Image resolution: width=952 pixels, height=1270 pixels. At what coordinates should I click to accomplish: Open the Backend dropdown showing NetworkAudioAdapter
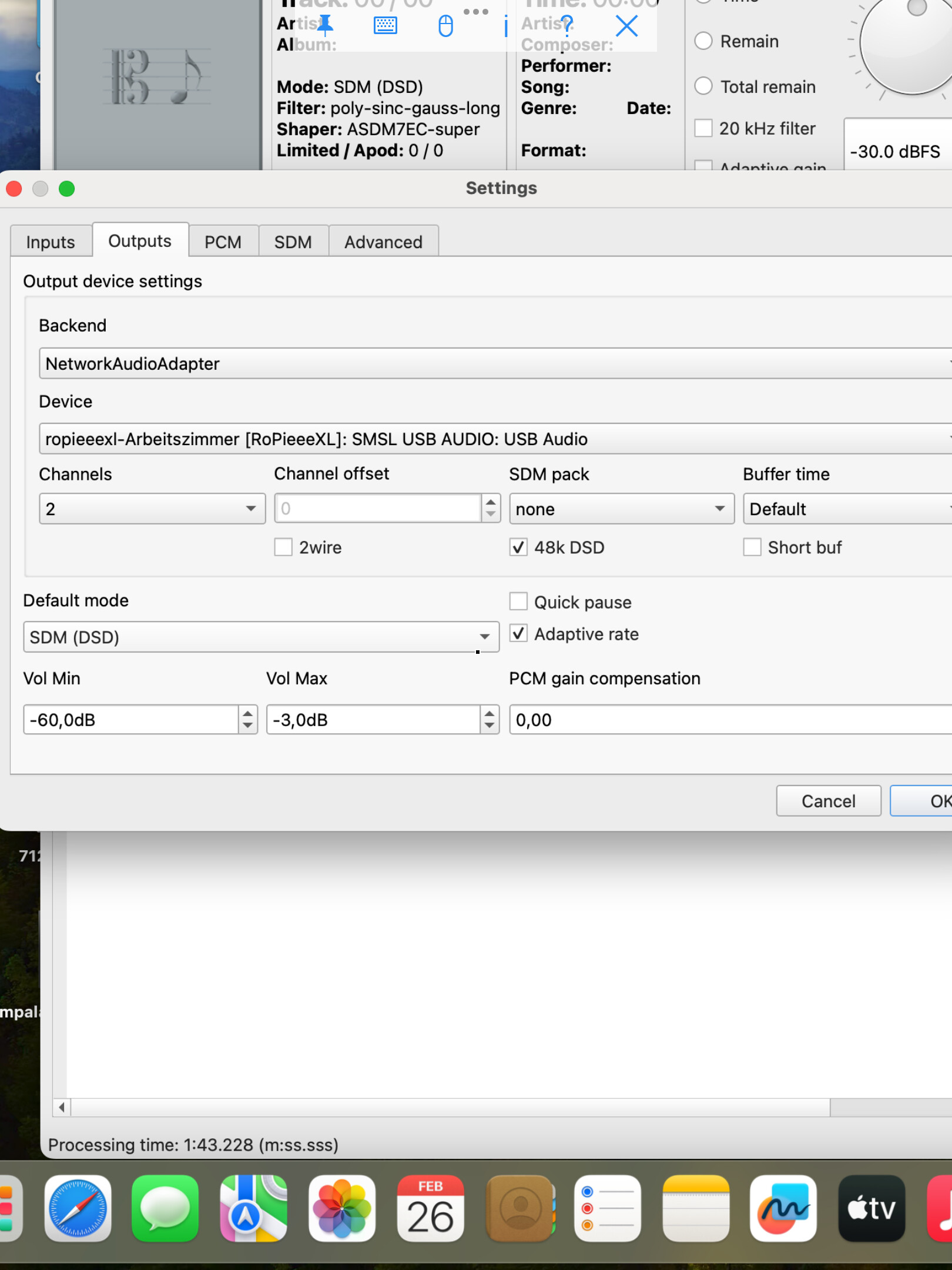[495, 363]
